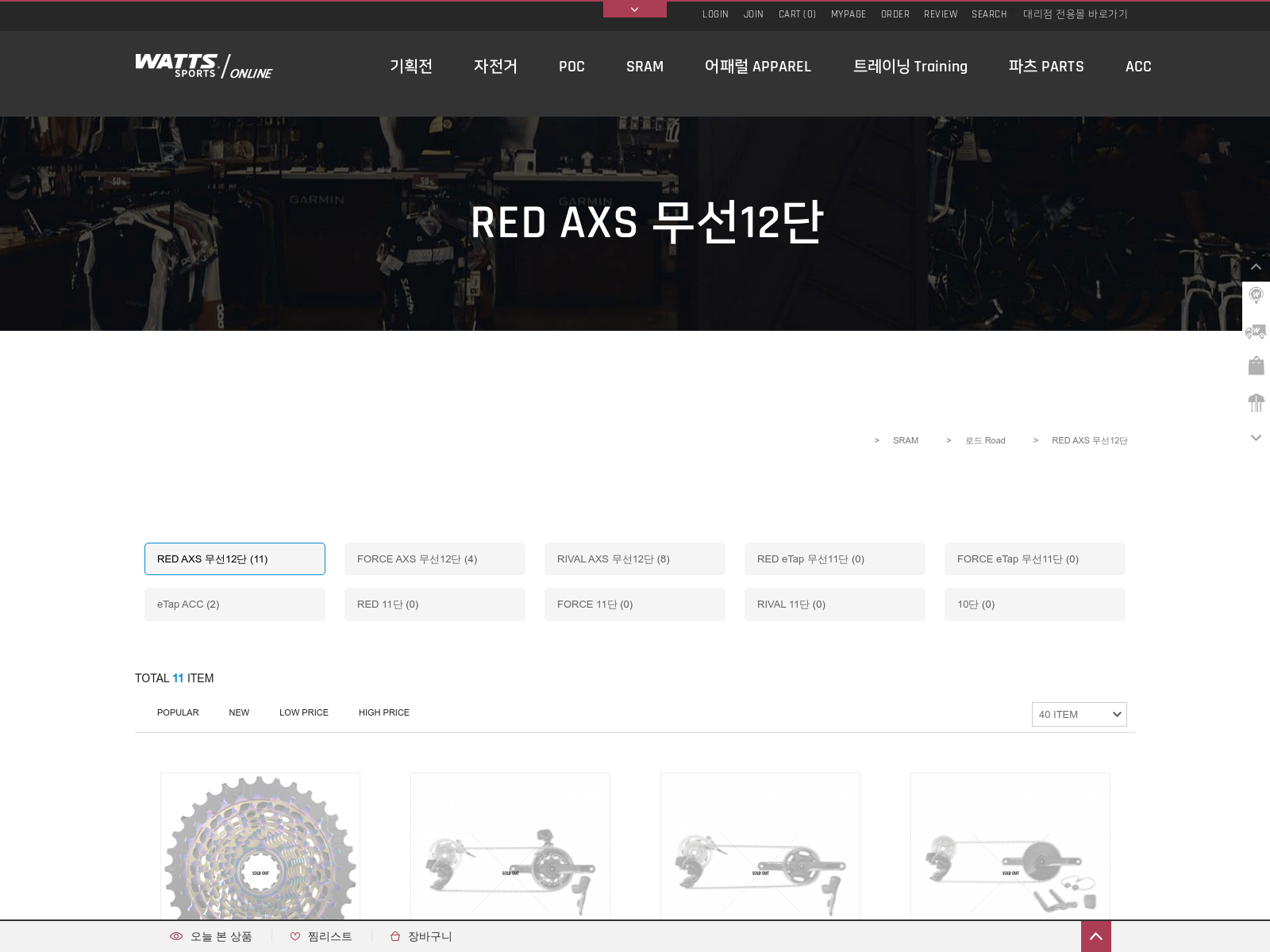Select RIVAL AXS 무선12단 (8) category
The image size is (1270, 952).
coord(635,559)
